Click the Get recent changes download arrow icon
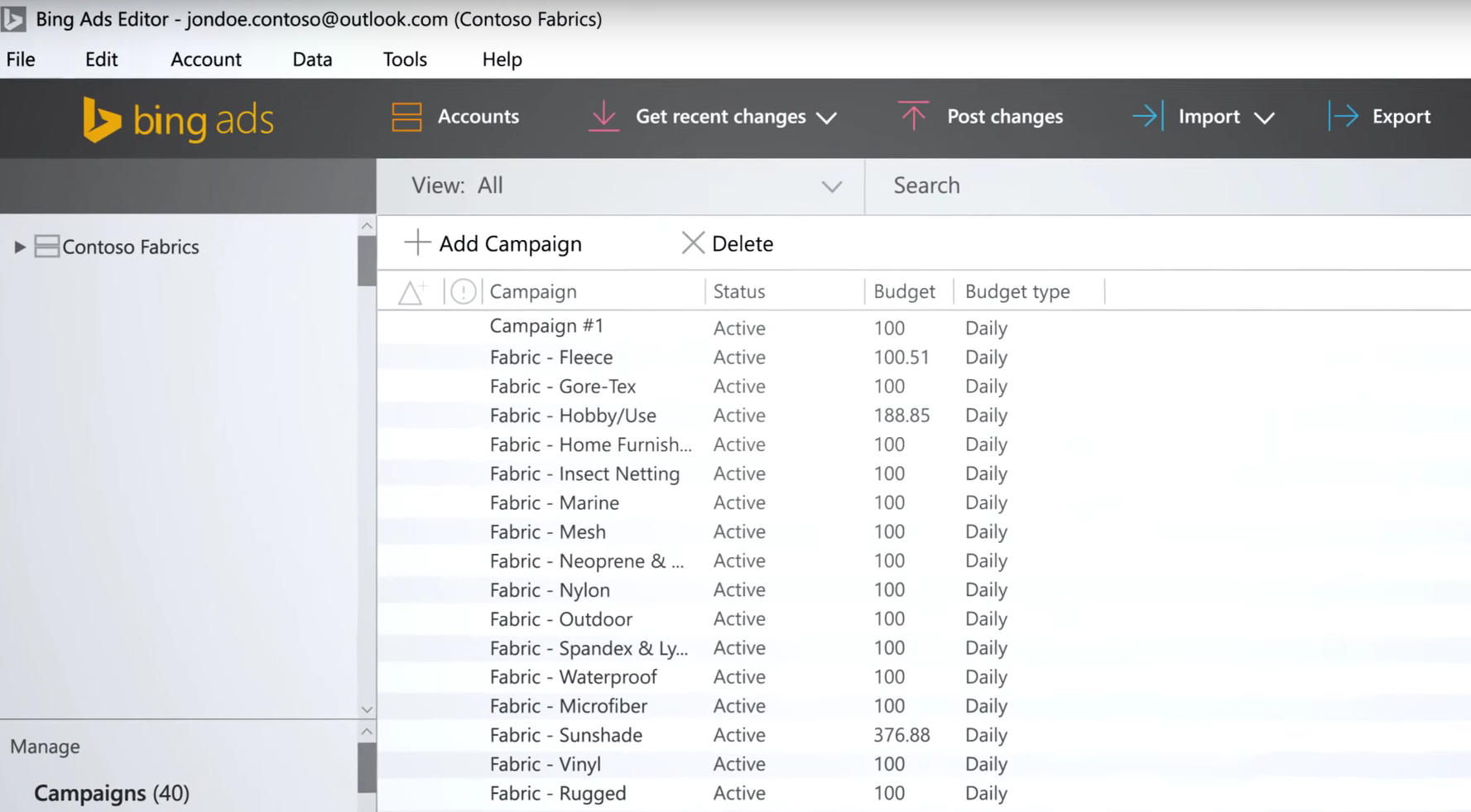 pos(603,116)
